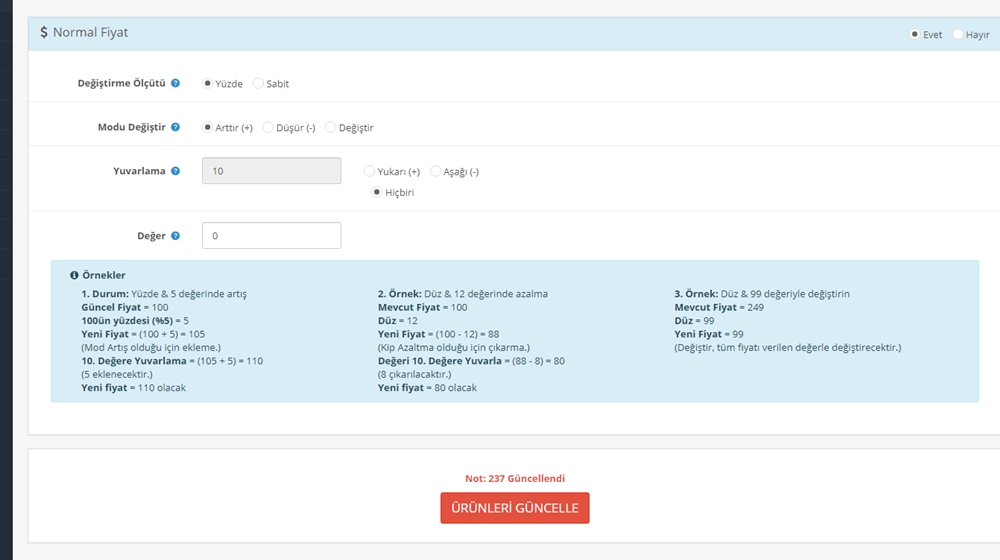Select Aşağı (-) rounding option
This screenshot has height=560, width=1000.
coord(435,171)
